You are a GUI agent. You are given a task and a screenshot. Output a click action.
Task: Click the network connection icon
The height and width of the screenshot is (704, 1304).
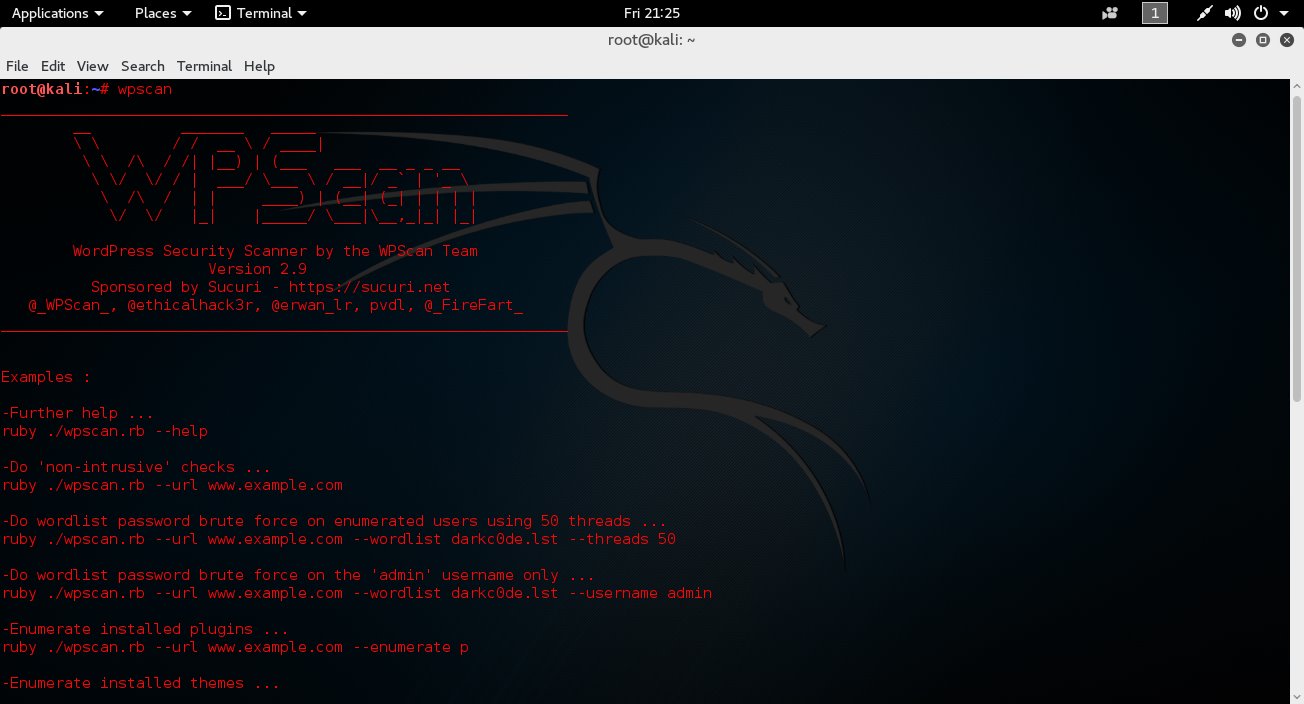[1206, 13]
